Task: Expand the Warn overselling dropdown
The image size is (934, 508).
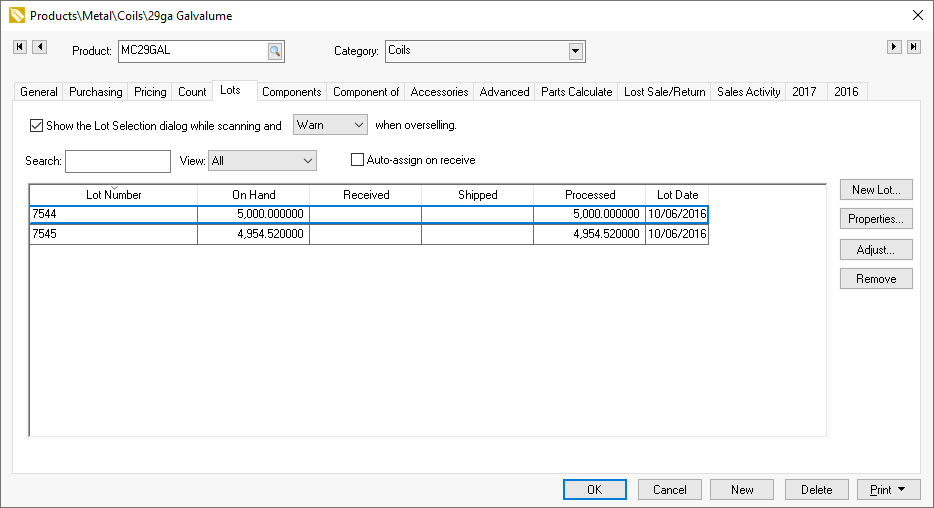Action: (x=359, y=125)
